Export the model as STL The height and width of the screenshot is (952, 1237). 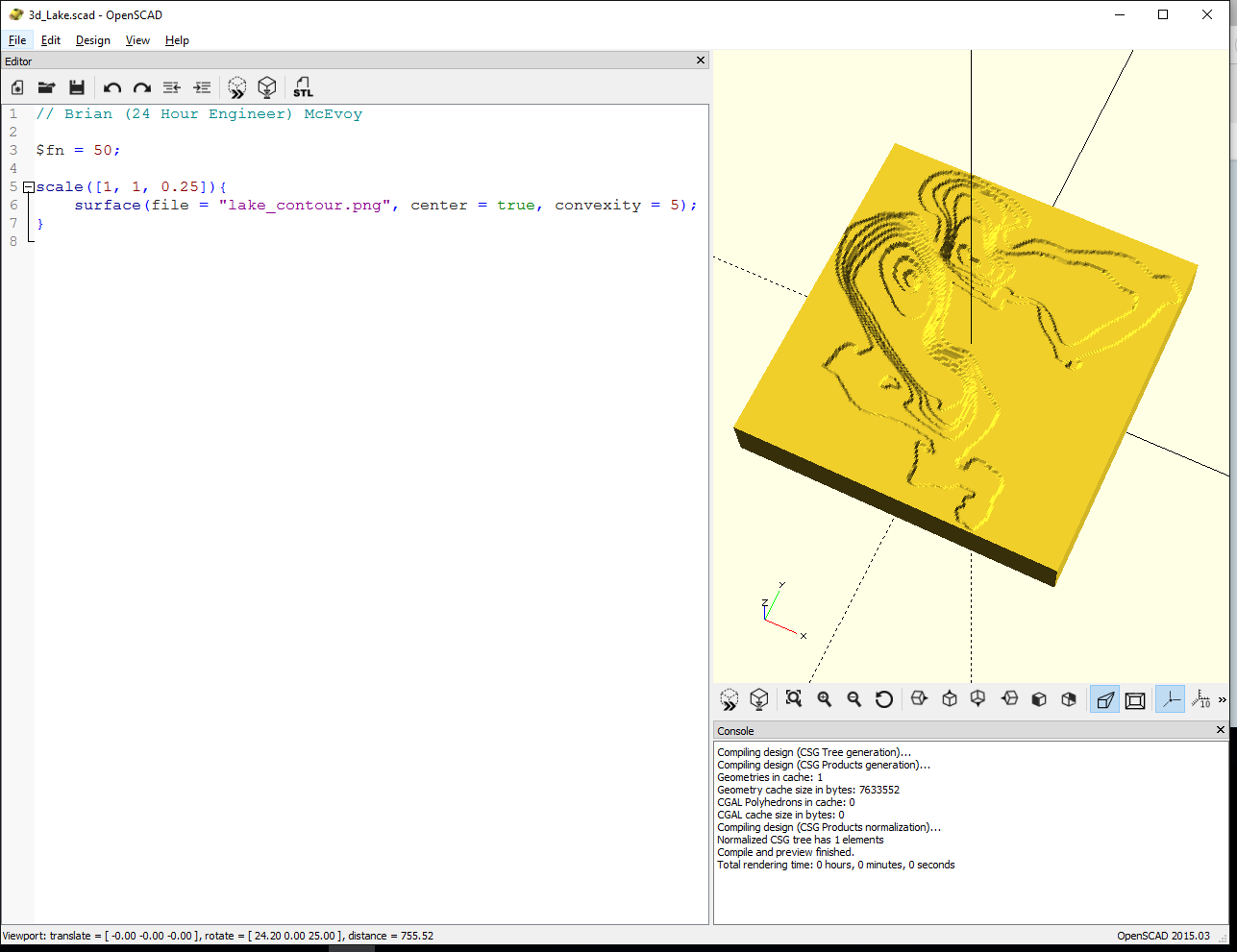303,87
